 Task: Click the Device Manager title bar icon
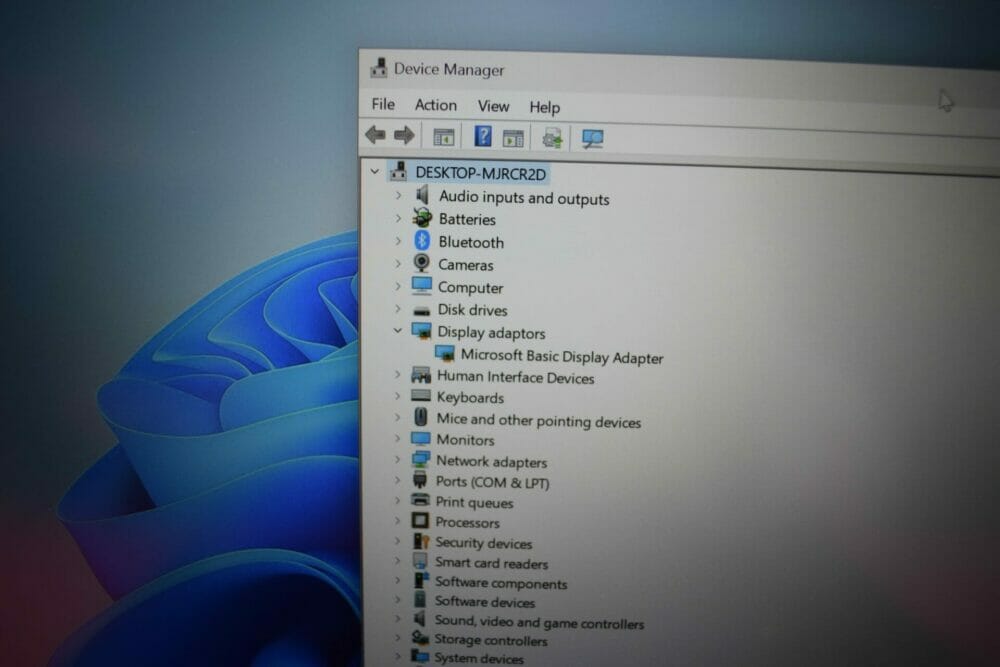(379, 68)
